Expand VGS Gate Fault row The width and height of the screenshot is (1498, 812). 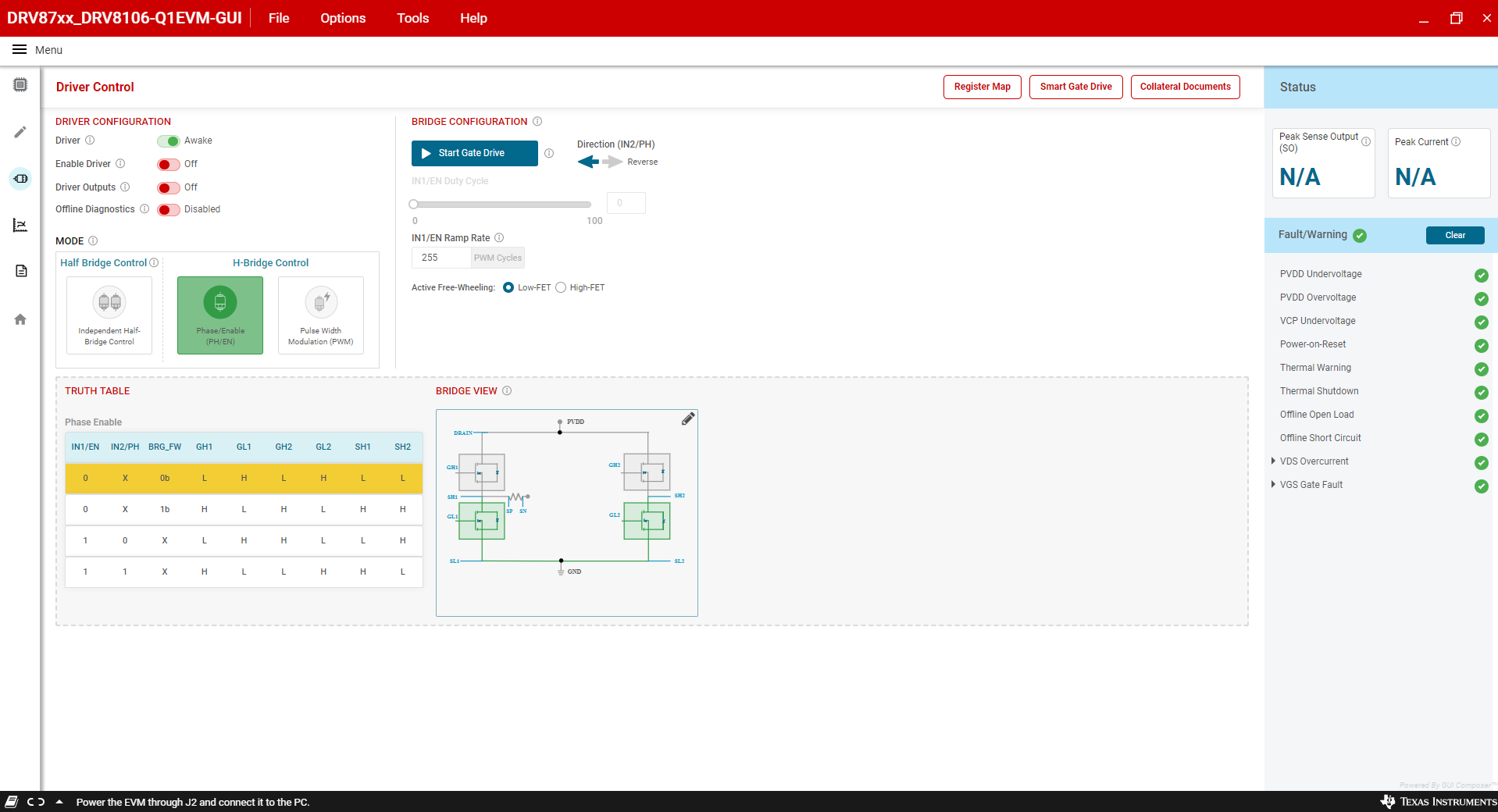(1273, 485)
